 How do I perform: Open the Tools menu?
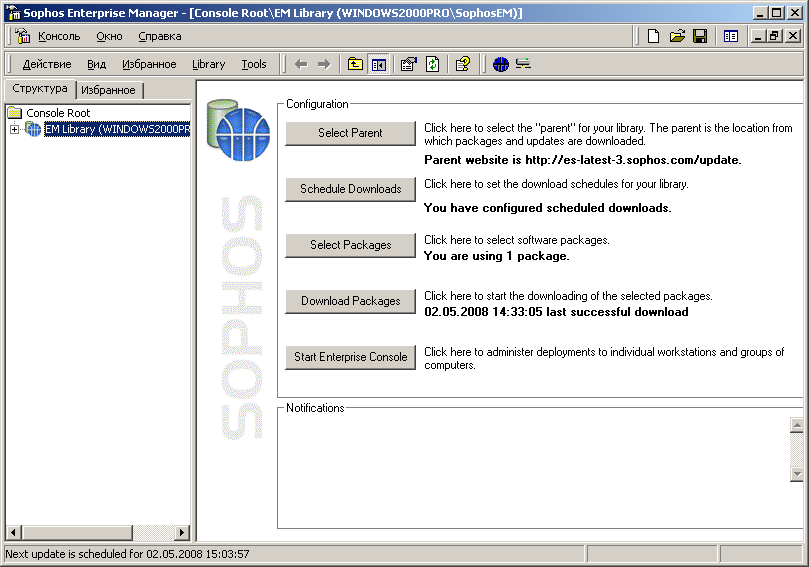[x=254, y=64]
